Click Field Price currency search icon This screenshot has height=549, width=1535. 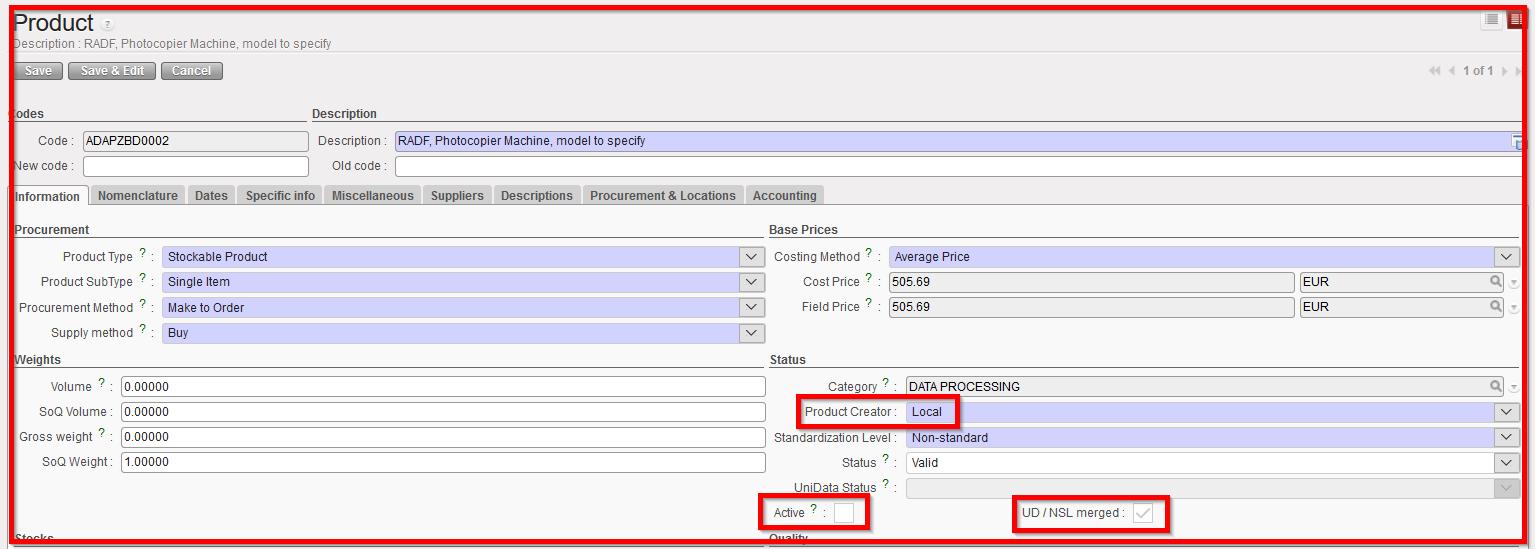point(1495,307)
